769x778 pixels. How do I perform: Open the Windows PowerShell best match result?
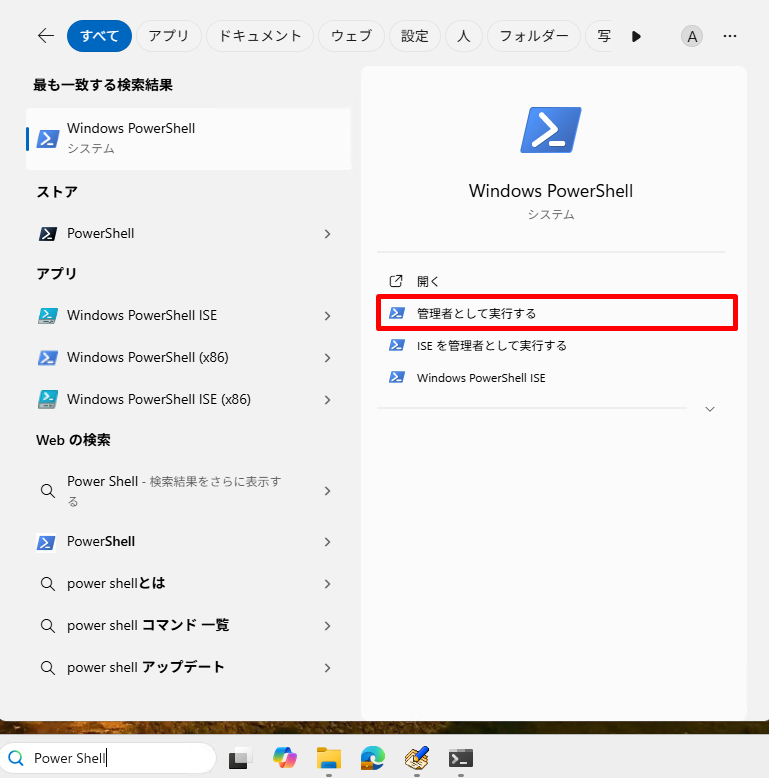(x=189, y=138)
